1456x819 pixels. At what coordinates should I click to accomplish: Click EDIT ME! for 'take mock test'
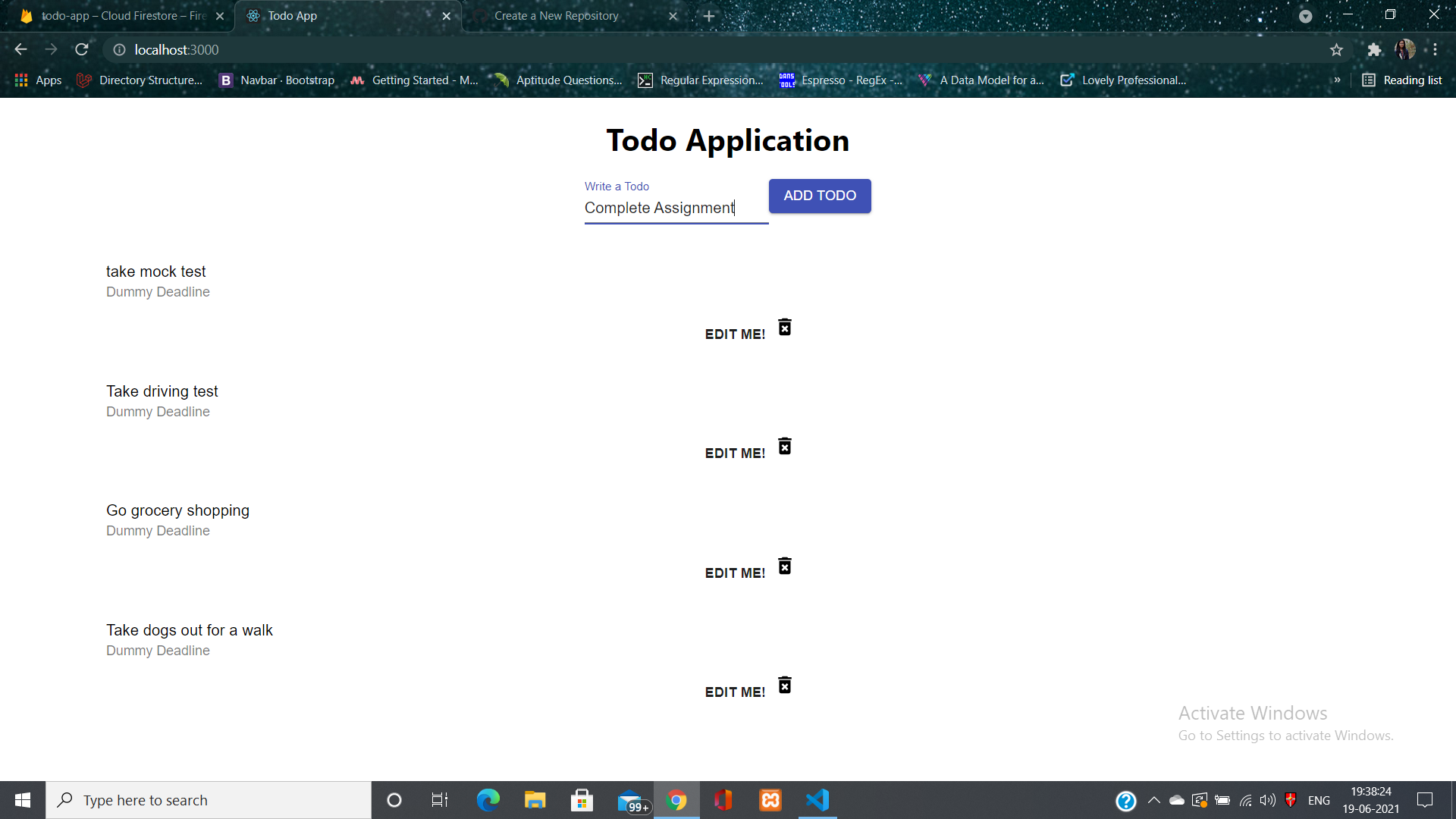[735, 333]
